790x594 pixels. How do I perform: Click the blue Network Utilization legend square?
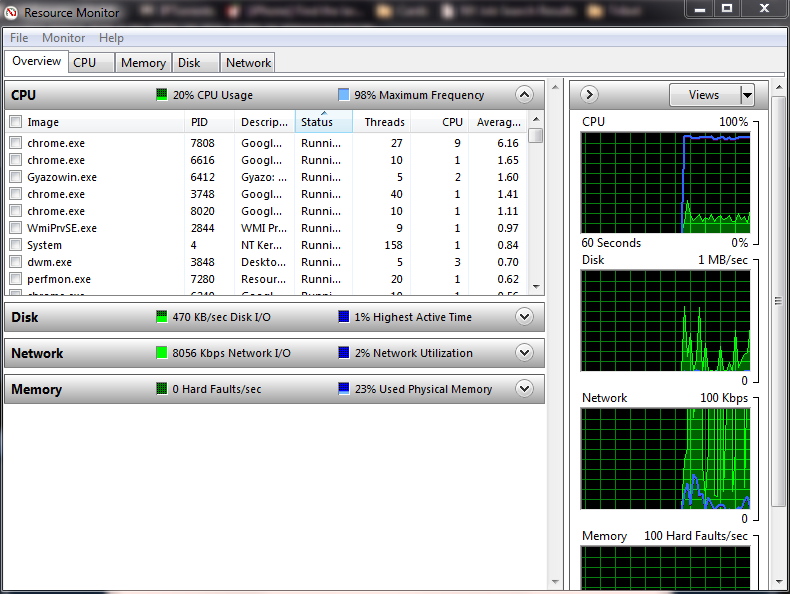tap(344, 353)
